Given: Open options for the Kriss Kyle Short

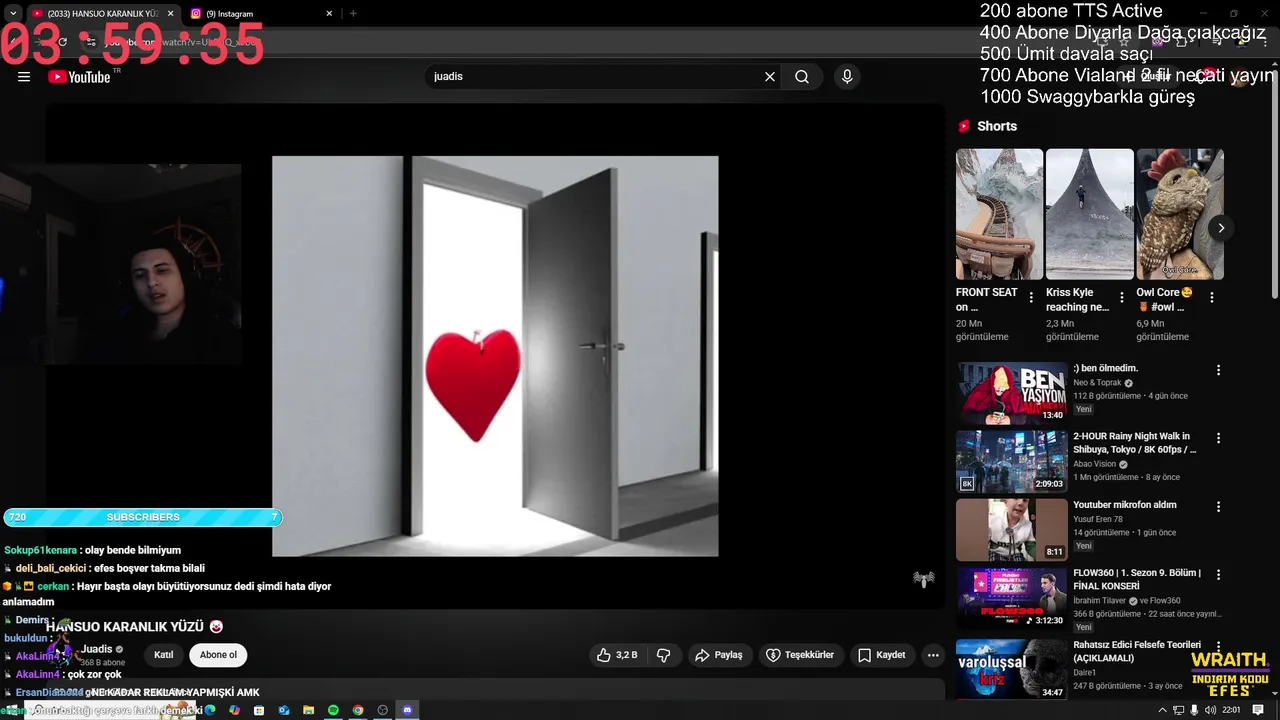Looking at the screenshot, I should point(1121,298).
